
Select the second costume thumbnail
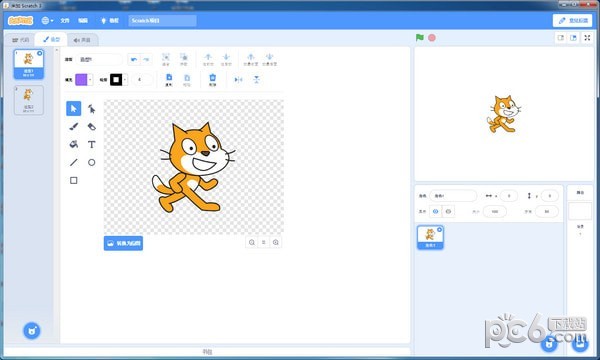point(29,100)
